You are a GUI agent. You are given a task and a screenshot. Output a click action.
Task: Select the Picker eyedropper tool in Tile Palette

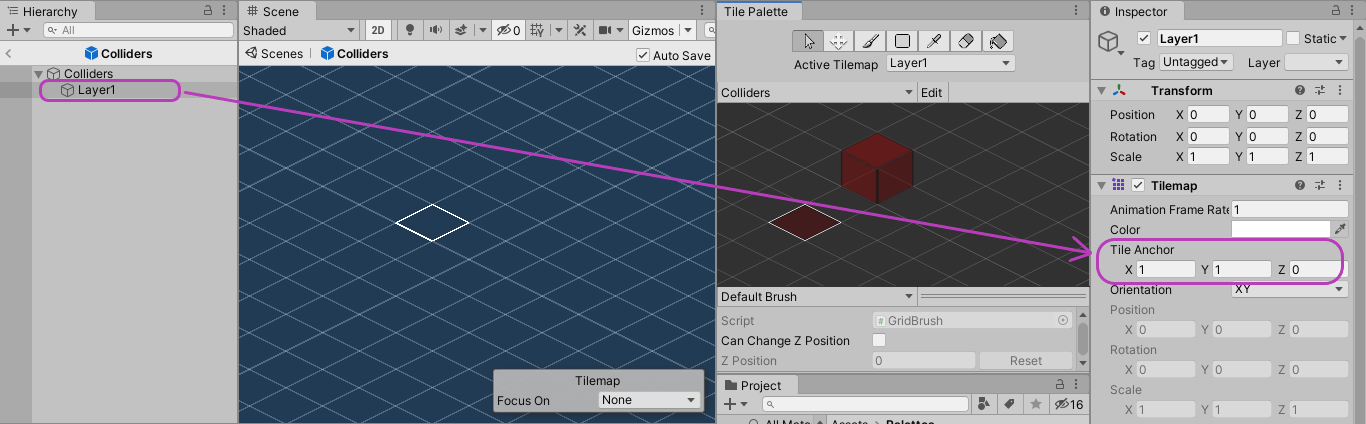click(x=933, y=41)
